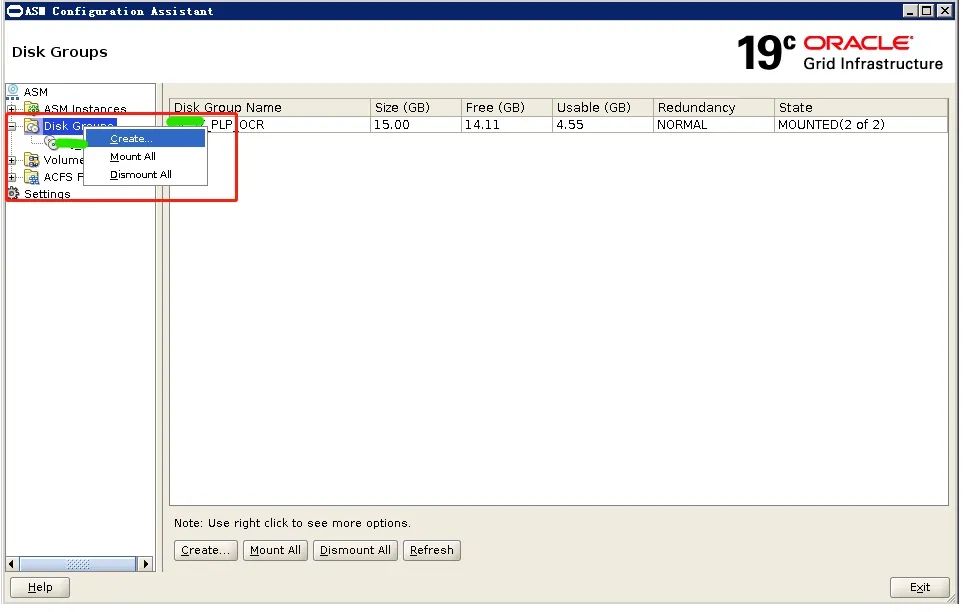Viewport: 963px width, 612px height.
Task: Click the Mount All button below the table
Action: (x=276, y=551)
